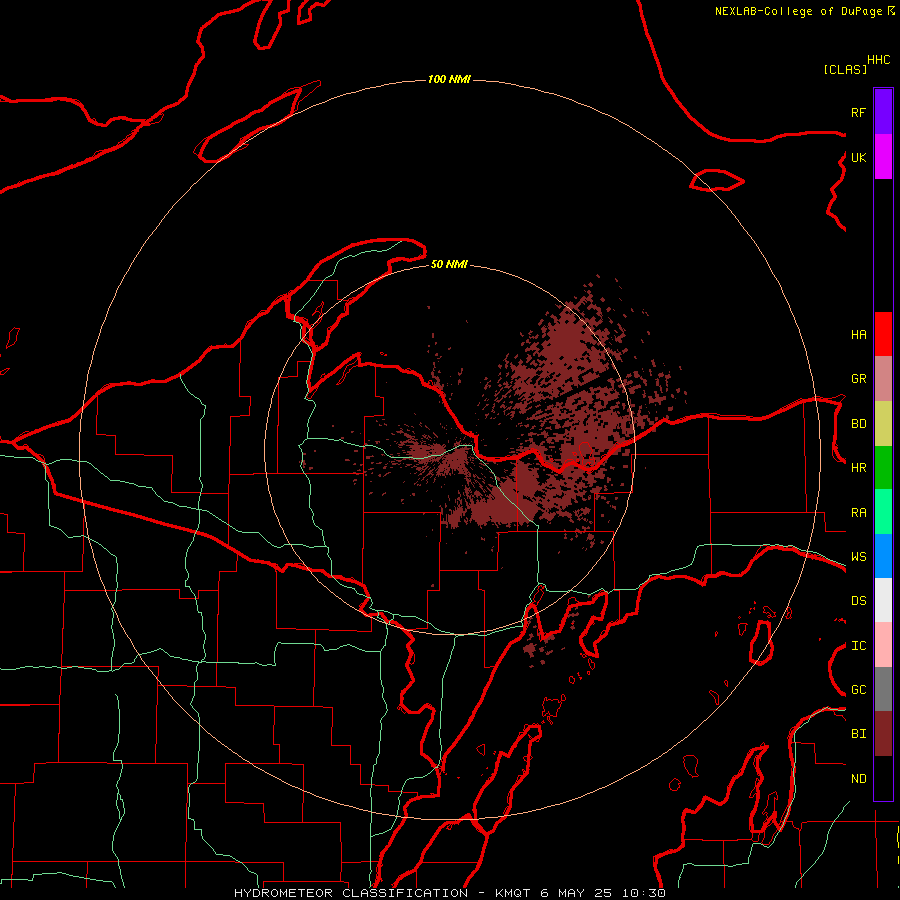The height and width of the screenshot is (900, 900).
Task: Click the UK legend label
Action: click(858, 157)
